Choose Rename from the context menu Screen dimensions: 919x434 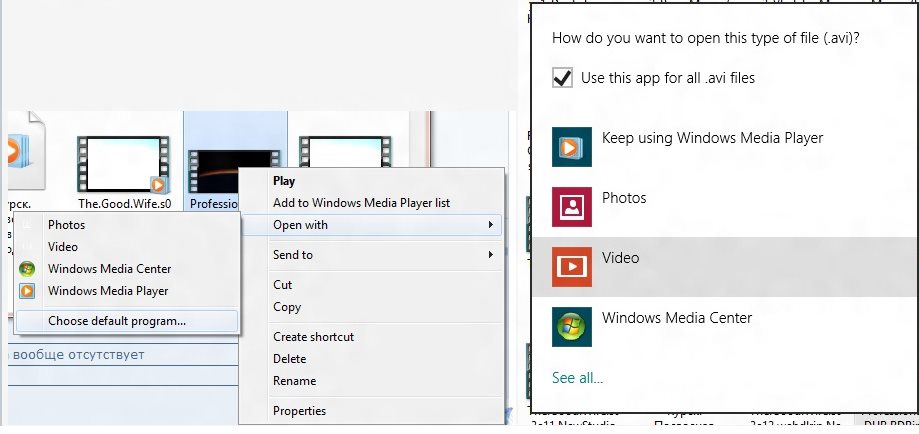click(x=294, y=381)
